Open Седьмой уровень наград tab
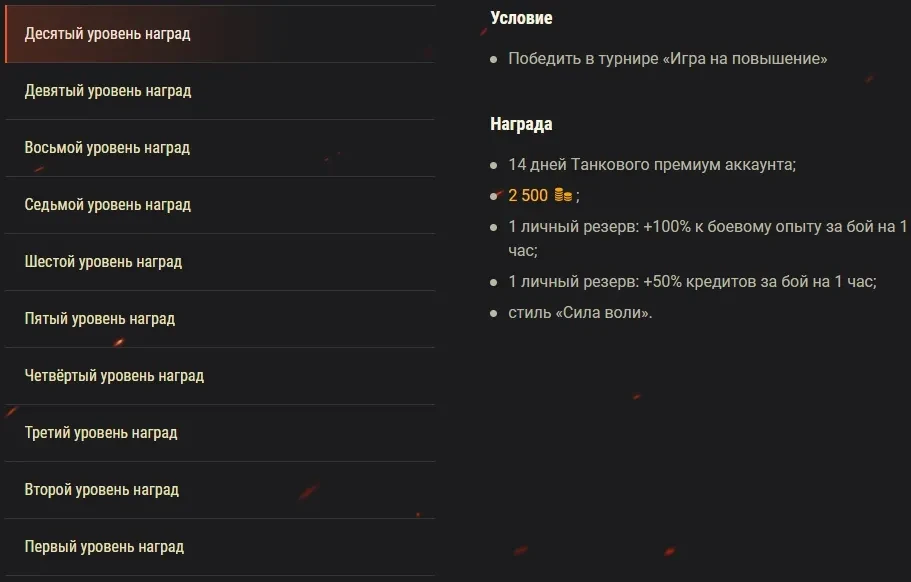This screenshot has height=582, width=911. pos(107,205)
